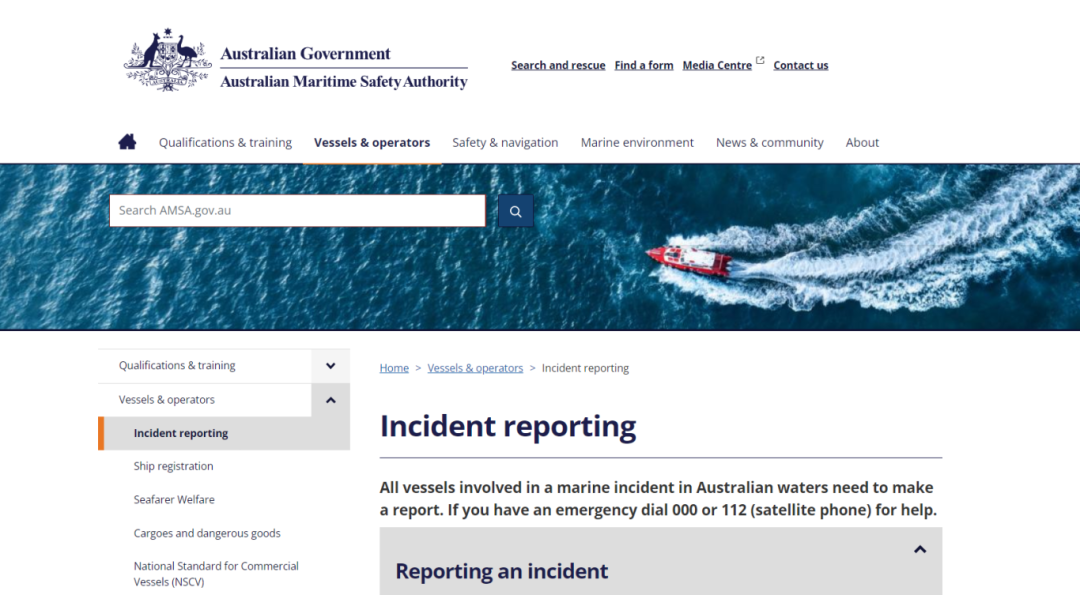The width and height of the screenshot is (1080, 595).
Task: Collapse Vessels & operators sidebar chevron
Action: click(331, 400)
